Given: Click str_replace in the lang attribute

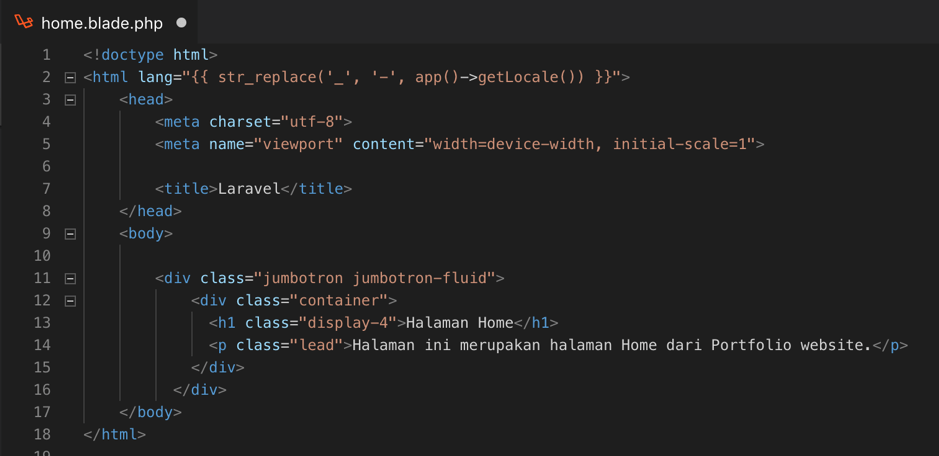Looking at the screenshot, I should [x=267, y=77].
